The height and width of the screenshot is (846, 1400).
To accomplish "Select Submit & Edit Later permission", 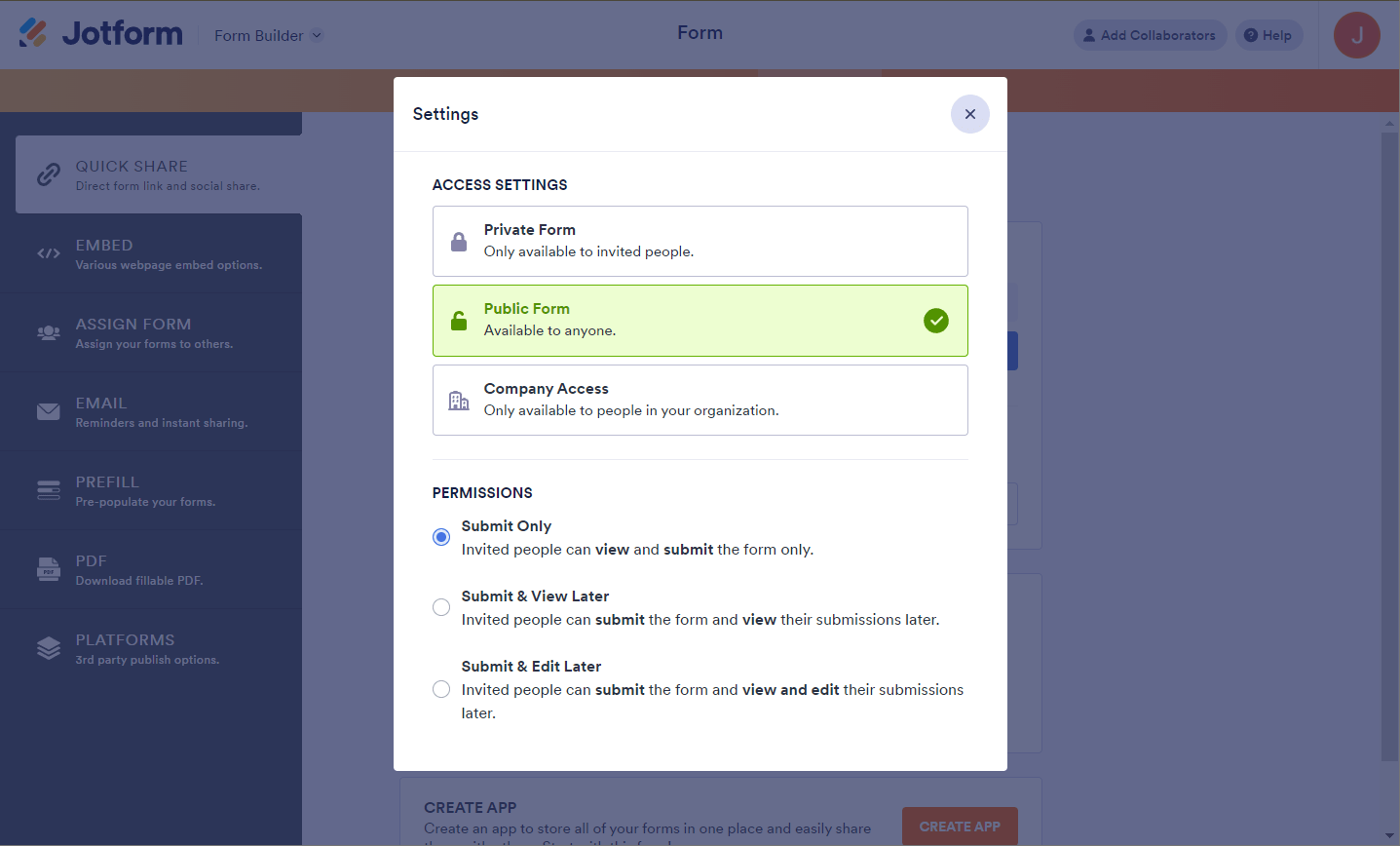I will coord(441,689).
